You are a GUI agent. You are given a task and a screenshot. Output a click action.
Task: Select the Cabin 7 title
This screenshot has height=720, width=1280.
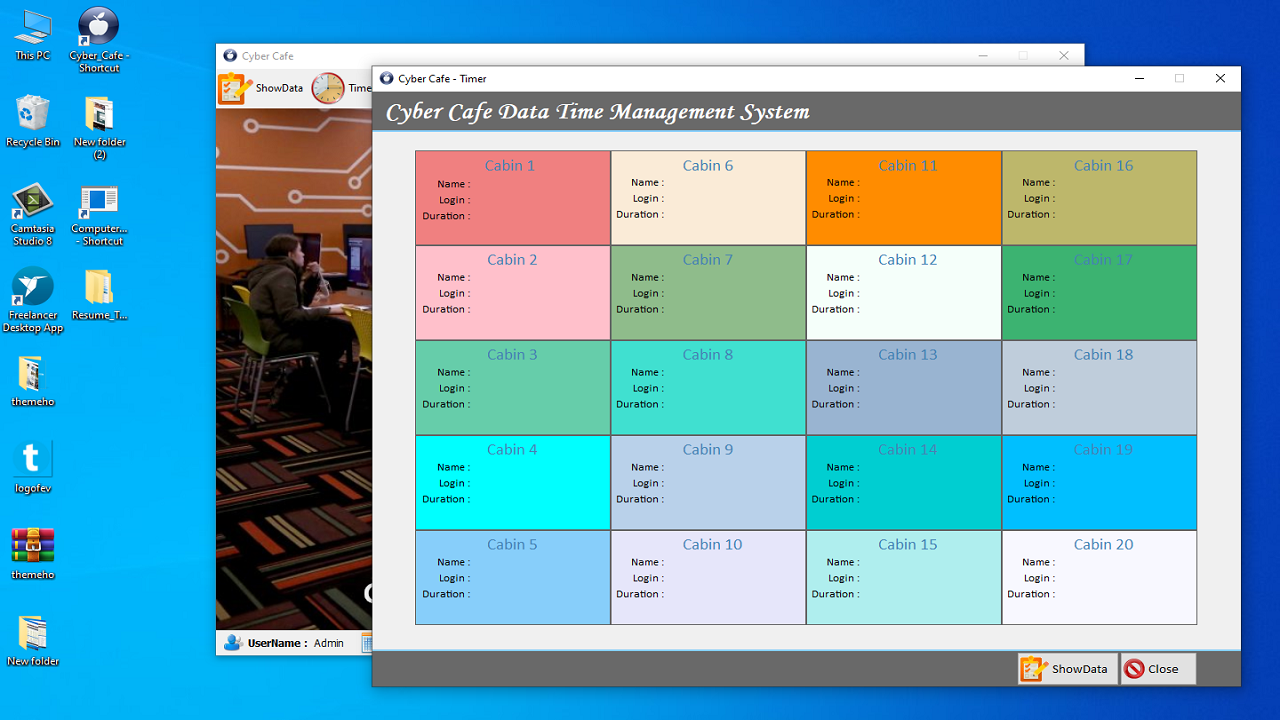(708, 260)
